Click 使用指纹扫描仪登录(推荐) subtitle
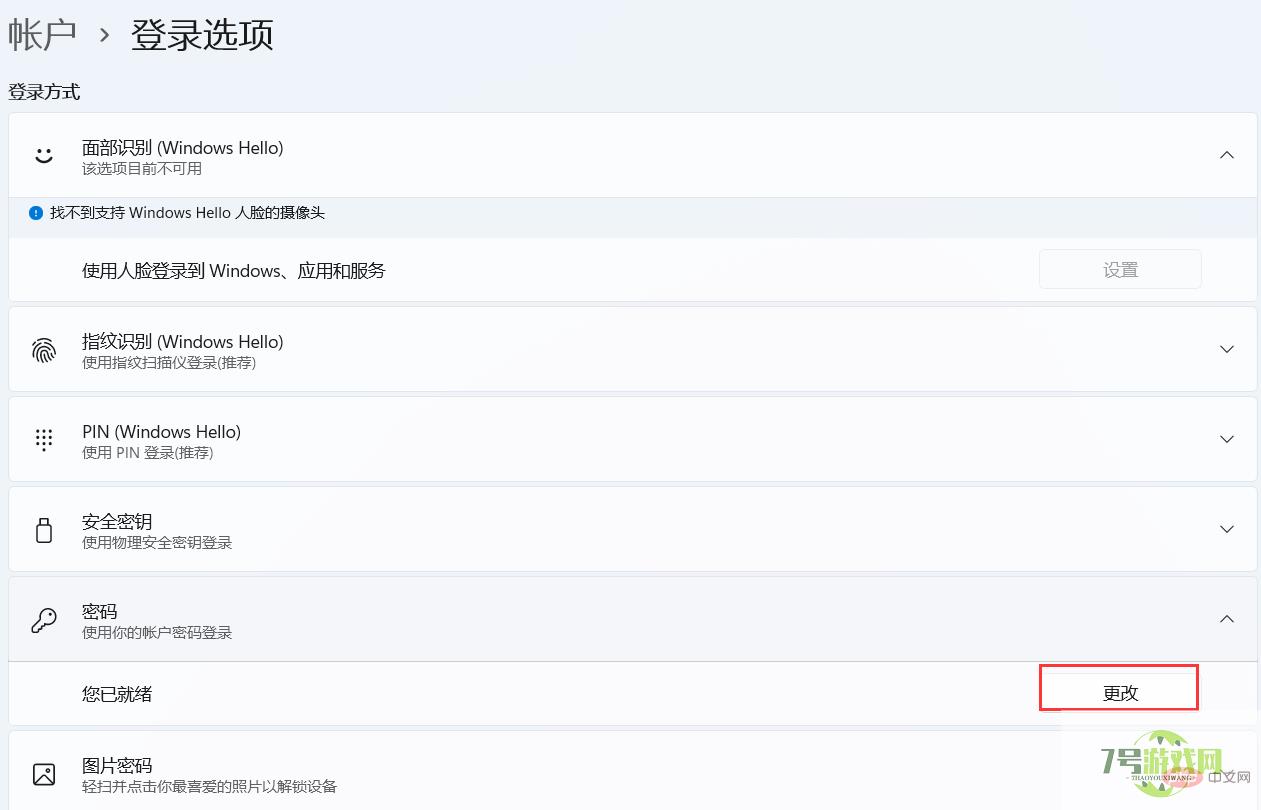Screen dimensions: 1261x810 point(169,363)
